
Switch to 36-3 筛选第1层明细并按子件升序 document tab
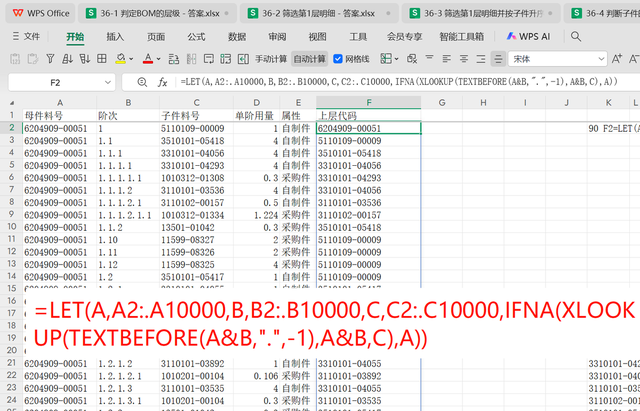(x=482, y=13)
